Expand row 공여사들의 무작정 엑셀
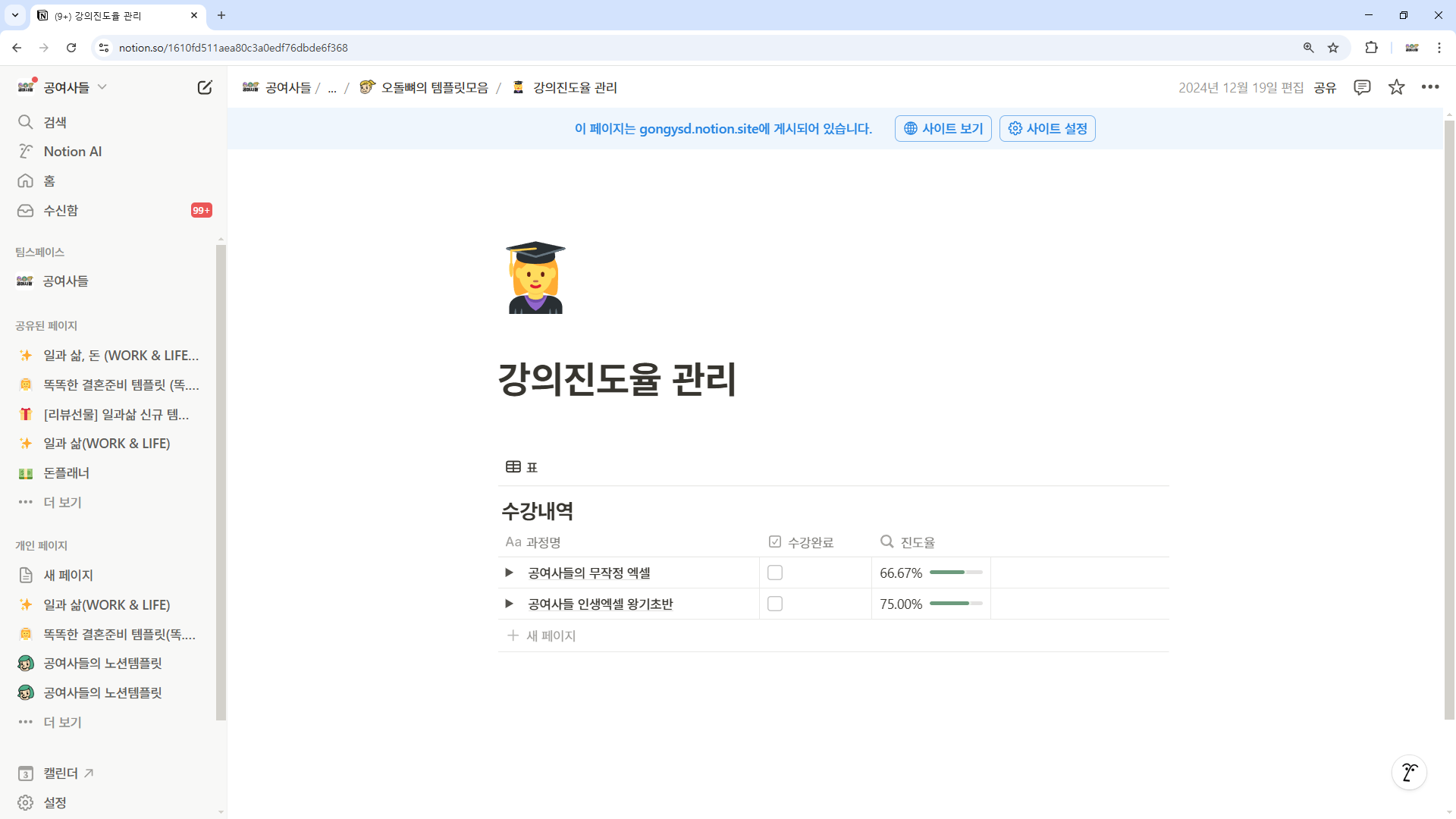 pyautogui.click(x=508, y=573)
